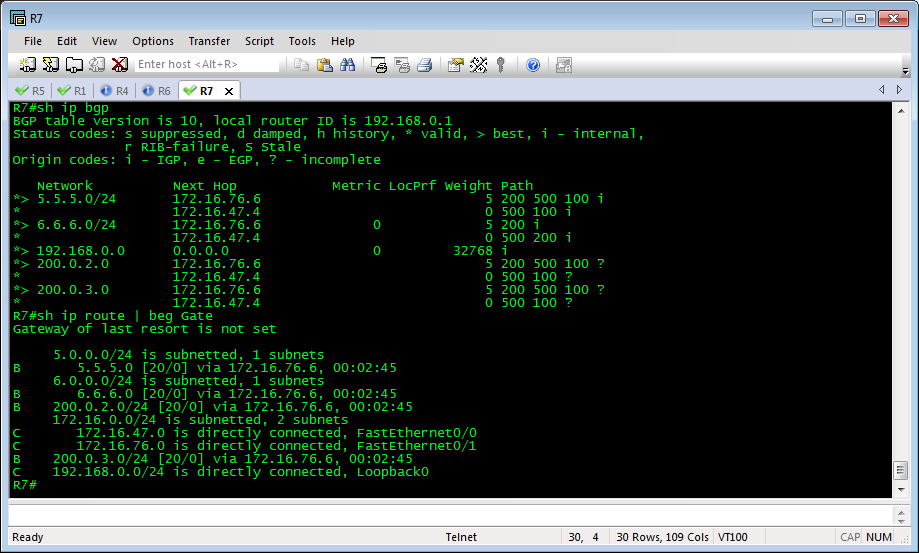
Task: Click the '5.5.5.0/24' BGP network entry
Action: pos(77,199)
